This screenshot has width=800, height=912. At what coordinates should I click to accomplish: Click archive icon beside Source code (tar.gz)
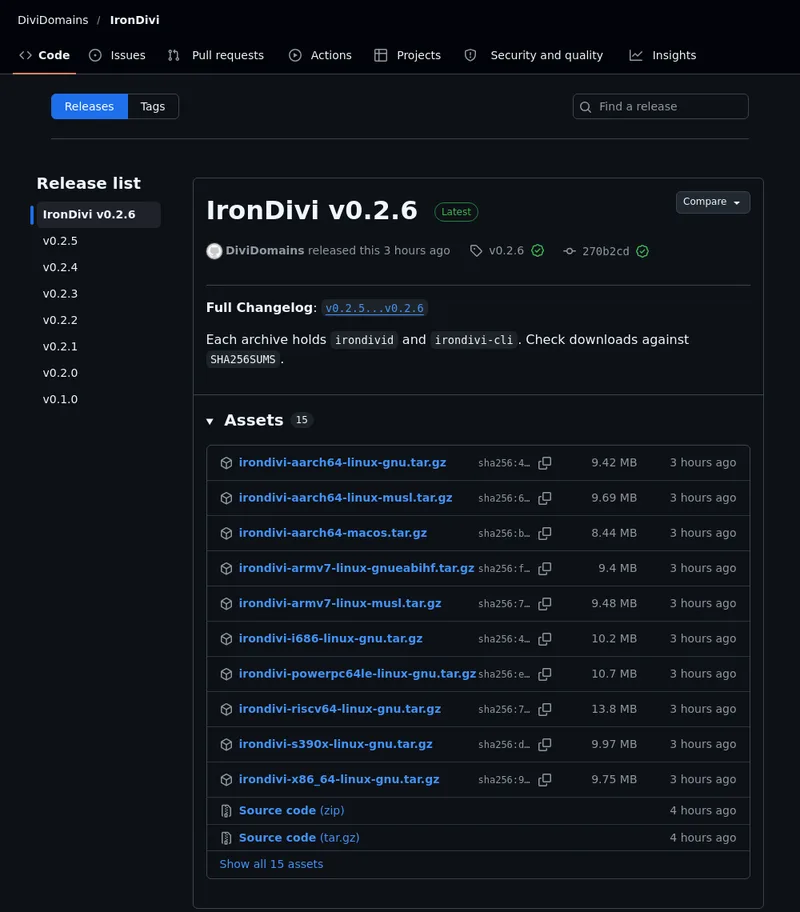[x=226, y=838]
